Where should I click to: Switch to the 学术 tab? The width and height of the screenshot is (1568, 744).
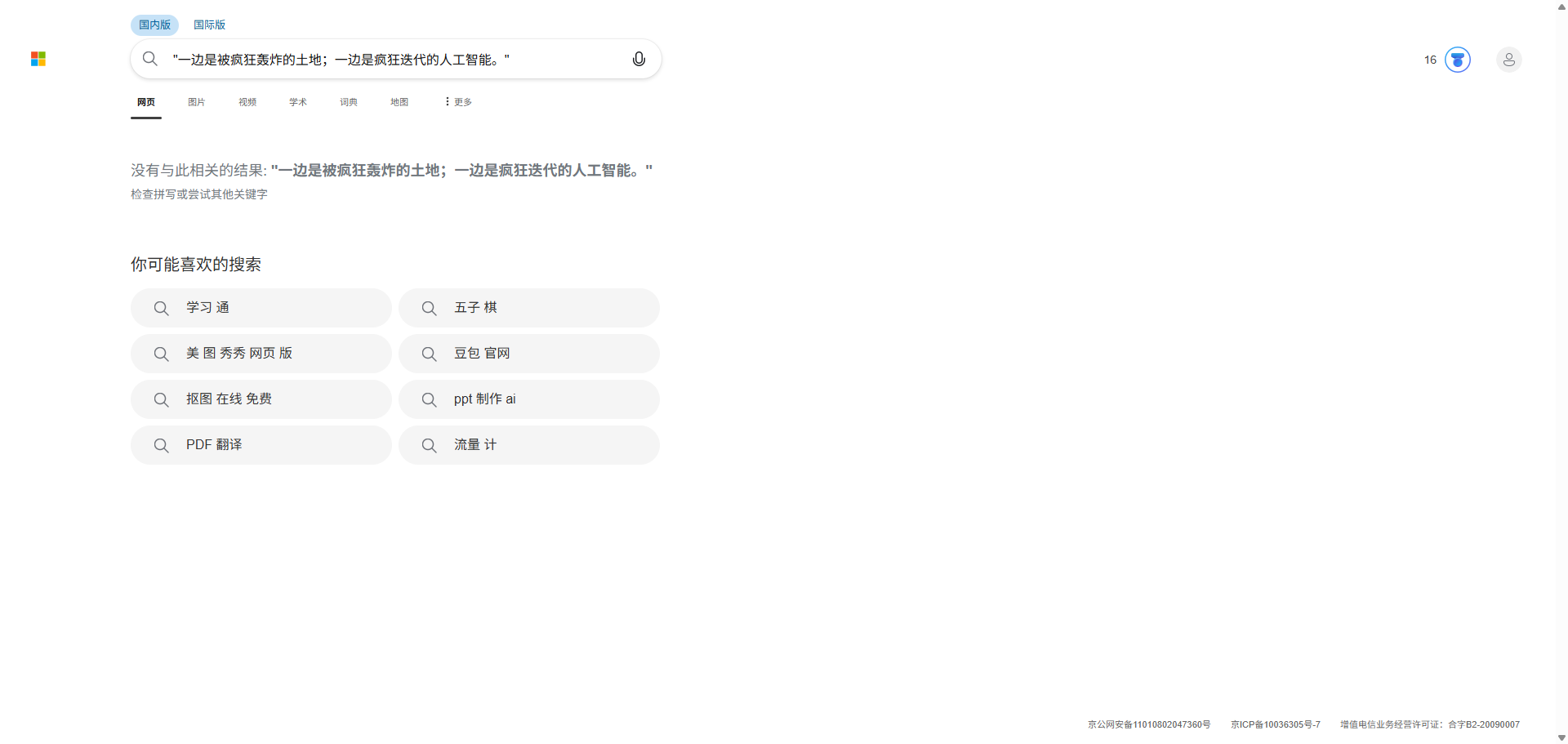pos(298,102)
